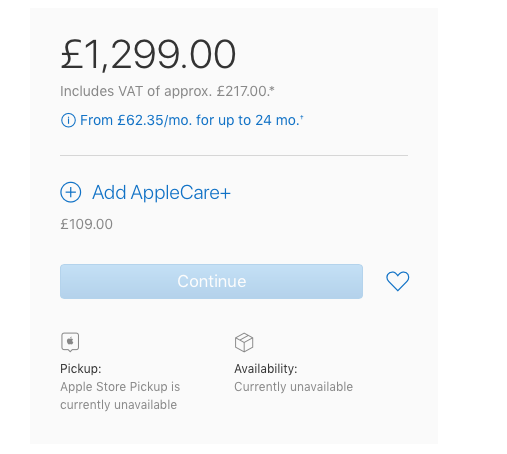
Task: Click Apple Store Pickup is currently unavailable text
Action: (x=120, y=396)
